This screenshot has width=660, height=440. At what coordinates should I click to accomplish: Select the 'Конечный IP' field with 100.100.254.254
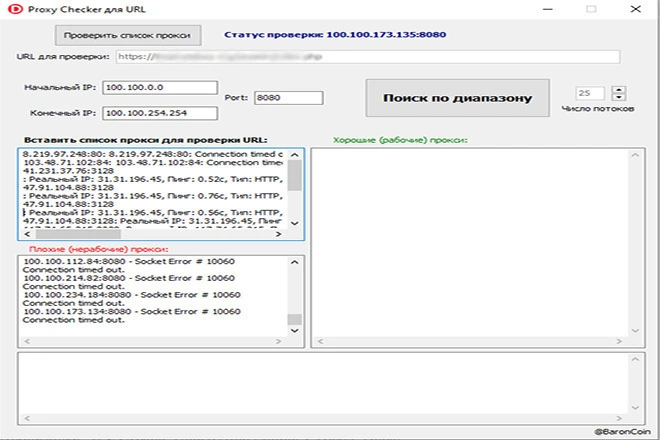(158, 113)
